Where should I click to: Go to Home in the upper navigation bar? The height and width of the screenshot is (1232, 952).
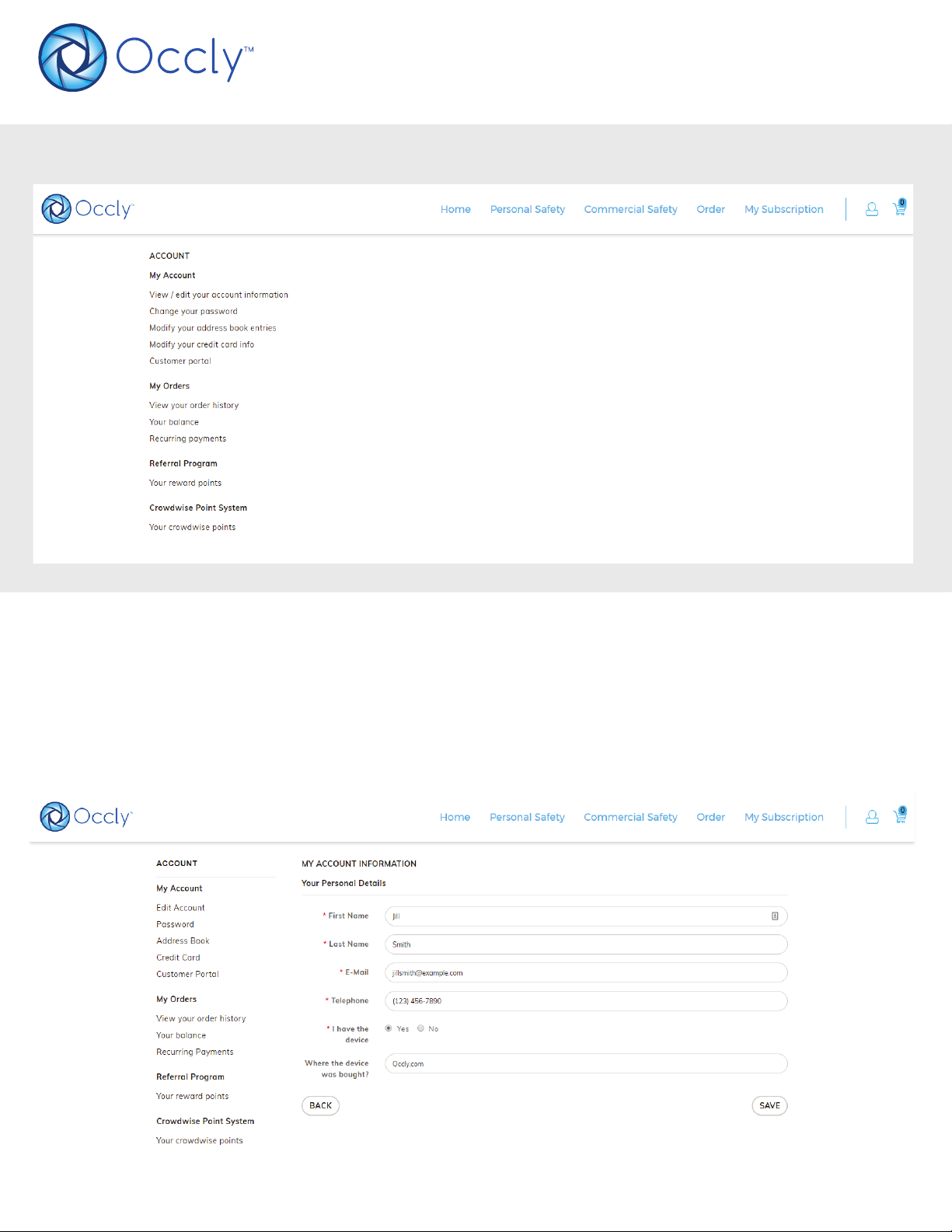[x=455, y=209]
